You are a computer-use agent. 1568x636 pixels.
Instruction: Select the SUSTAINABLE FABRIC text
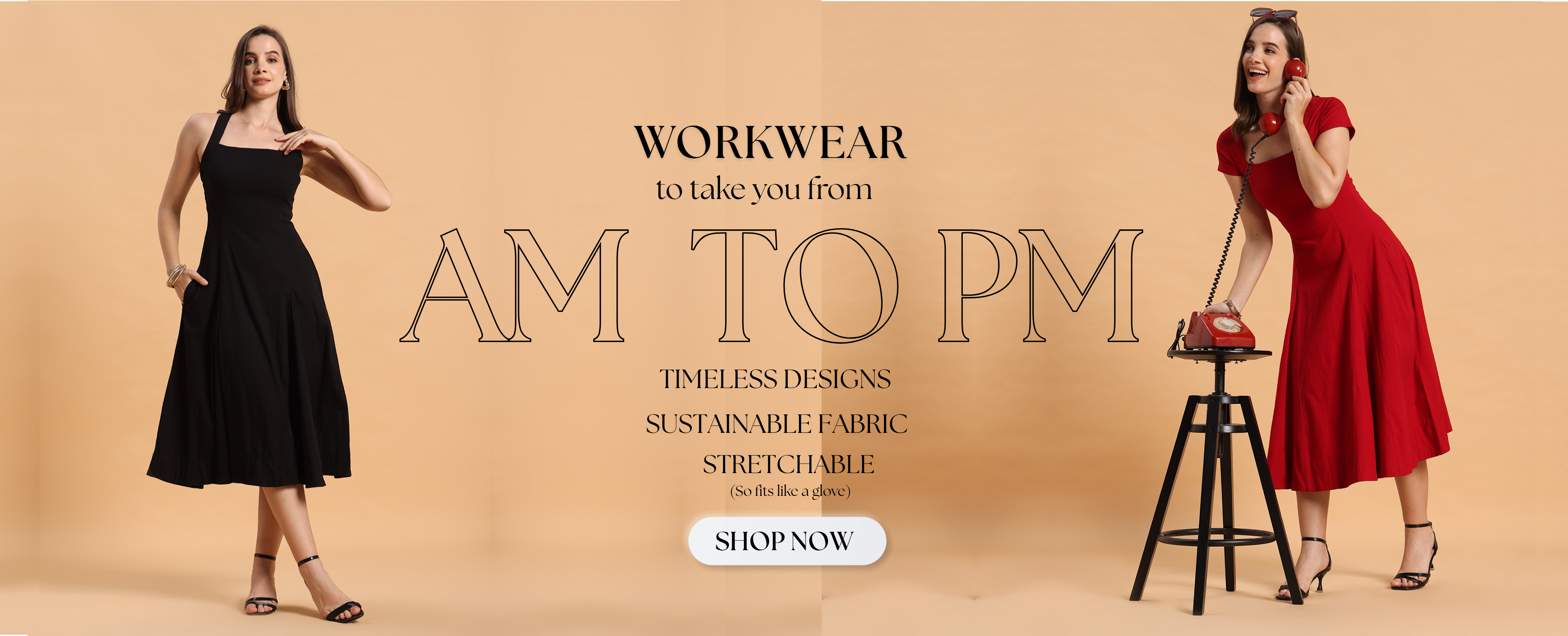coord(776,424)
